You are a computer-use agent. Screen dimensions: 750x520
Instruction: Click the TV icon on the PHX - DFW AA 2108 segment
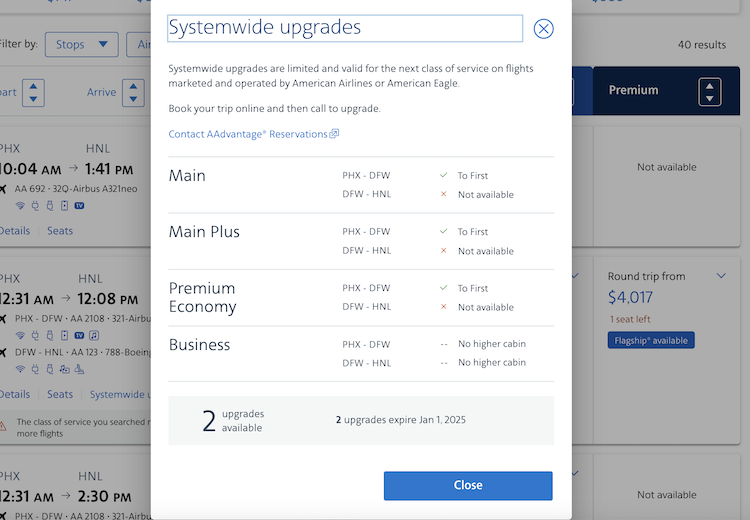pyautogui.click(x=79, y=335)
